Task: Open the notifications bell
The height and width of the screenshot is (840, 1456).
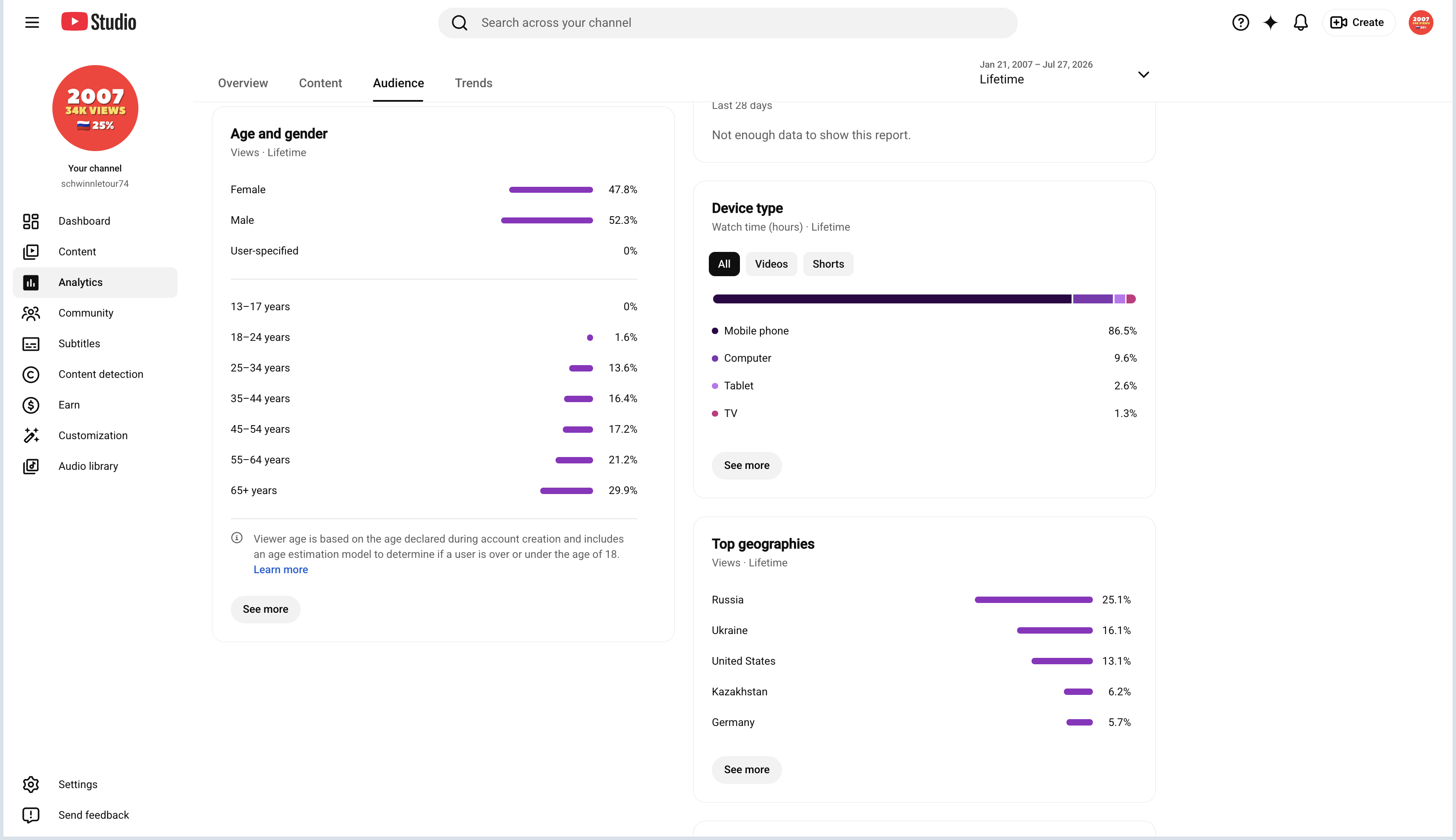Action: [1300, 23]
